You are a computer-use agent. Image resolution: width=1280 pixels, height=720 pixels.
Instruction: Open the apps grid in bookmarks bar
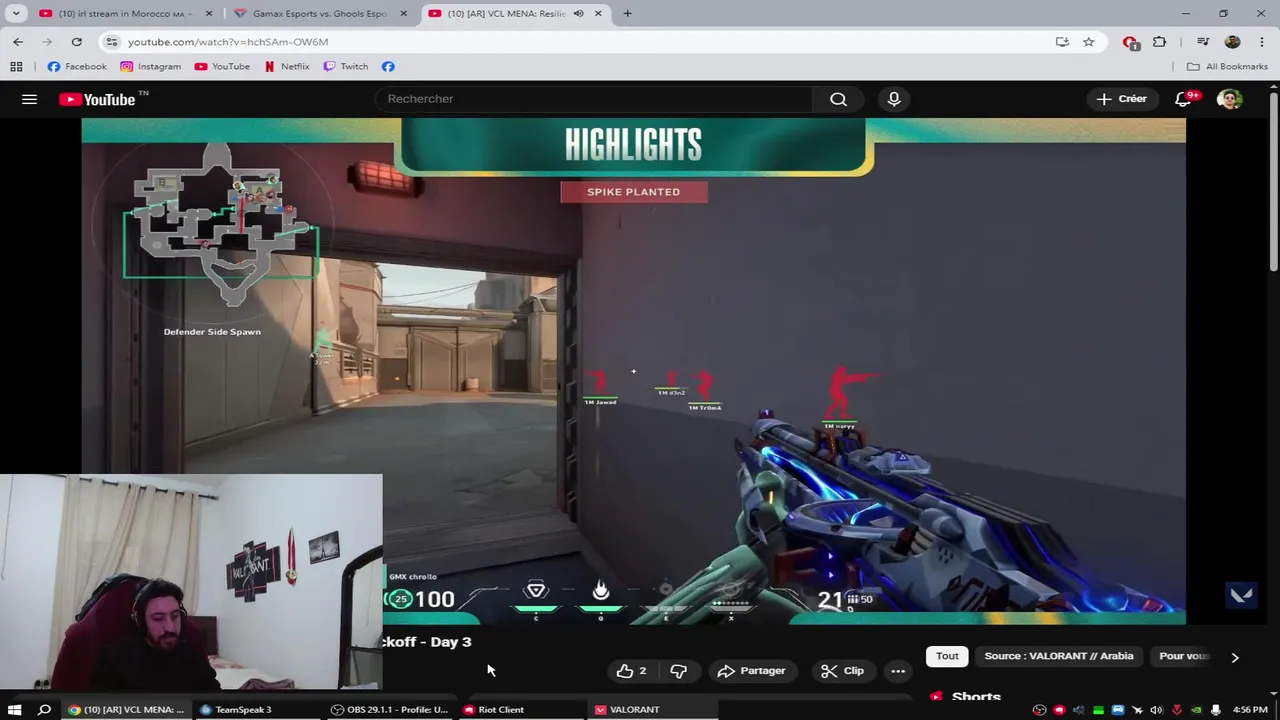[x=16, y=66]
